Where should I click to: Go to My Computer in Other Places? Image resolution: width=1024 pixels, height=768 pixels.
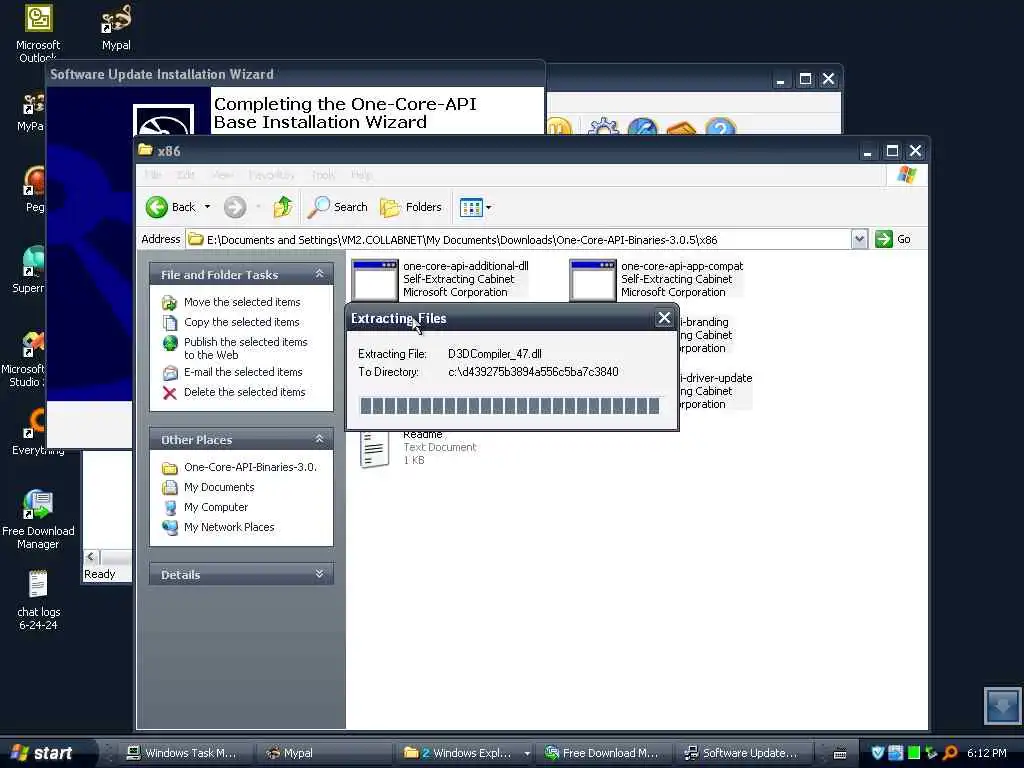click(216, 507)
